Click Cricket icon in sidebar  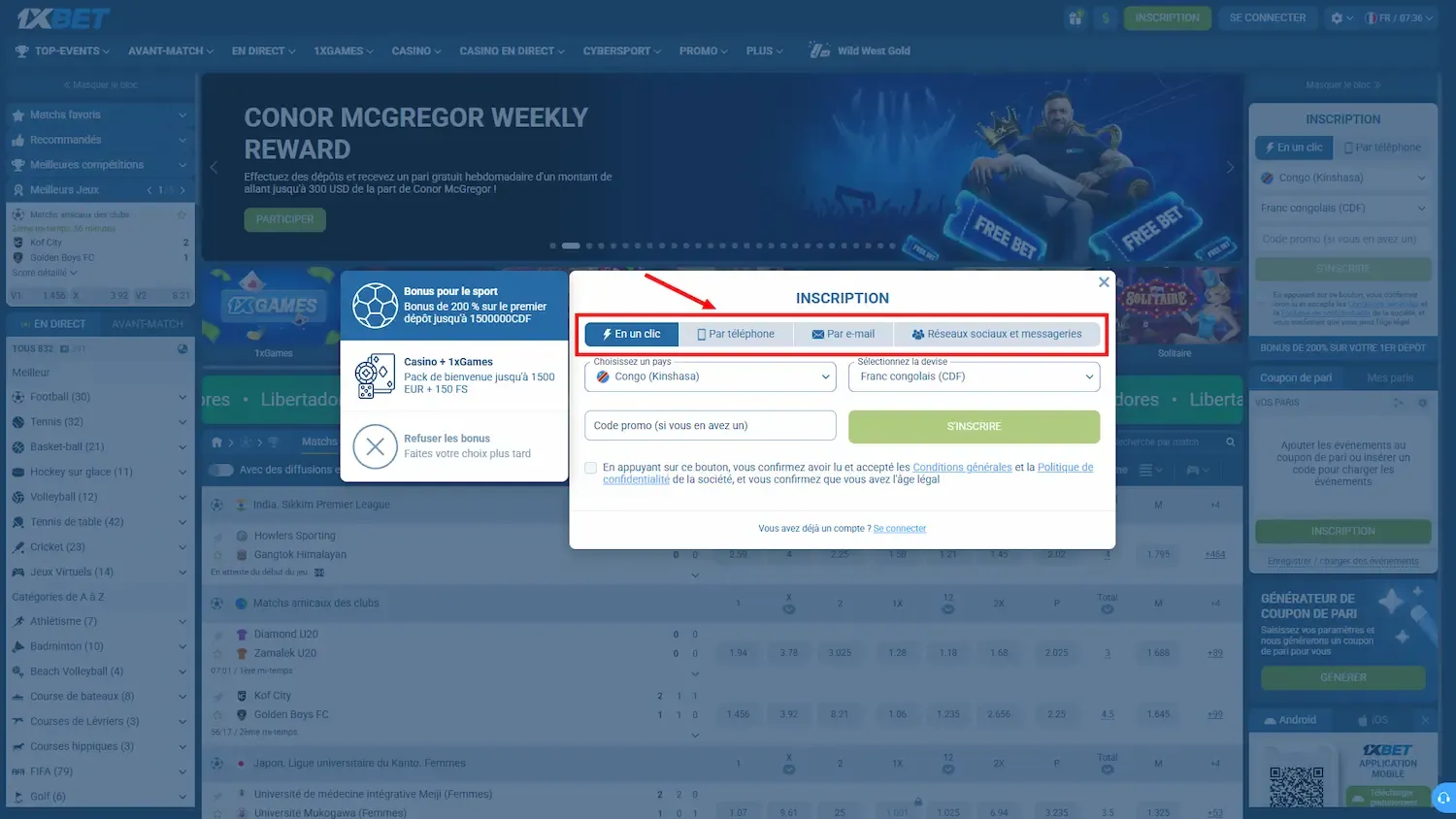[x=18, y=547]
